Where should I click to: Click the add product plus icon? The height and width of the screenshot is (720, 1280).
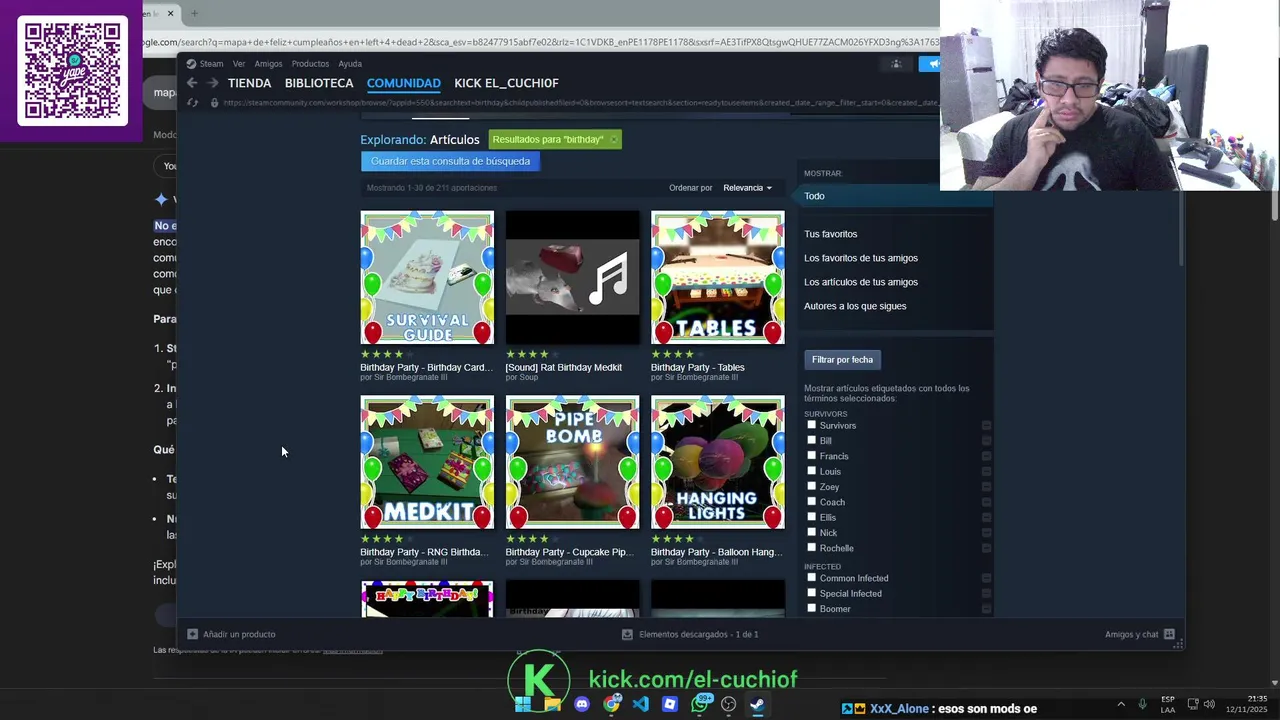point(192,634)
